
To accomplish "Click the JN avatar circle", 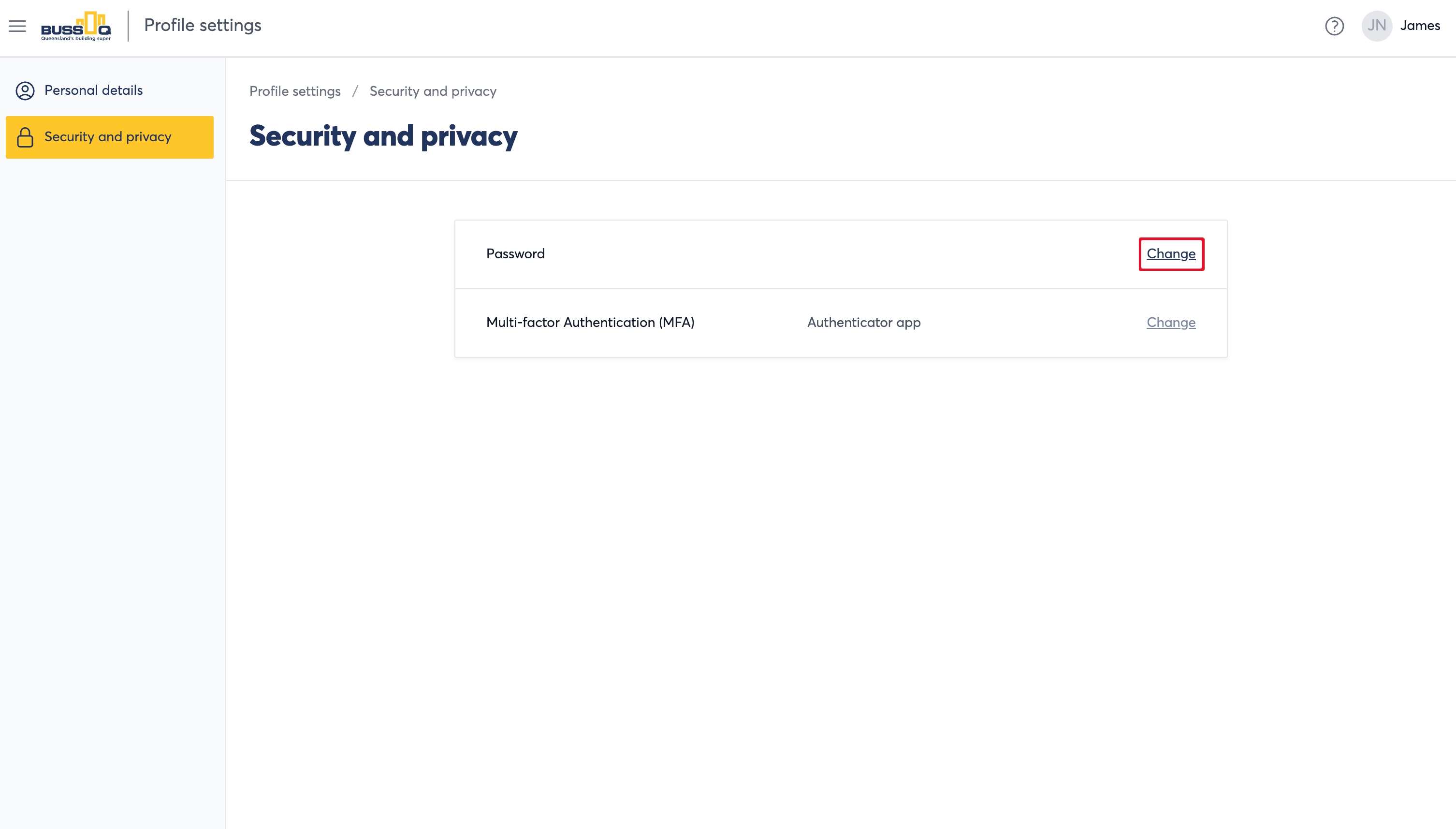I will tap(1377, 26).
